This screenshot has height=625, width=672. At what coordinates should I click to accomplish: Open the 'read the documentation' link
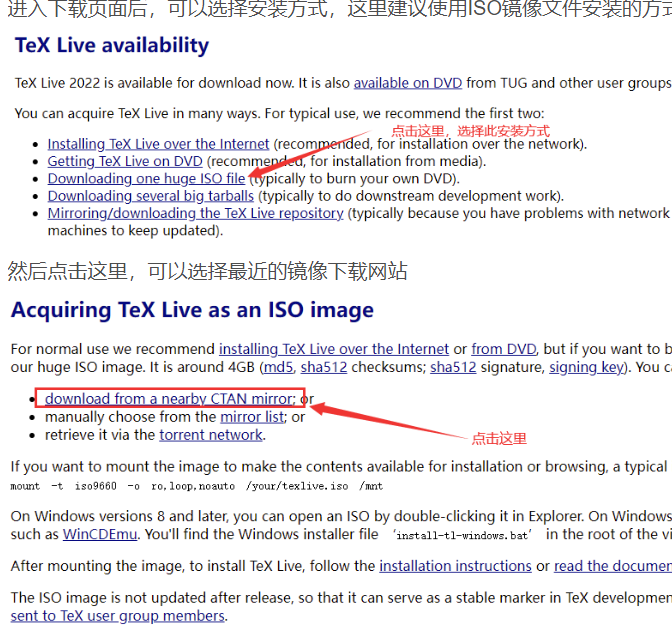click(613, 566)
